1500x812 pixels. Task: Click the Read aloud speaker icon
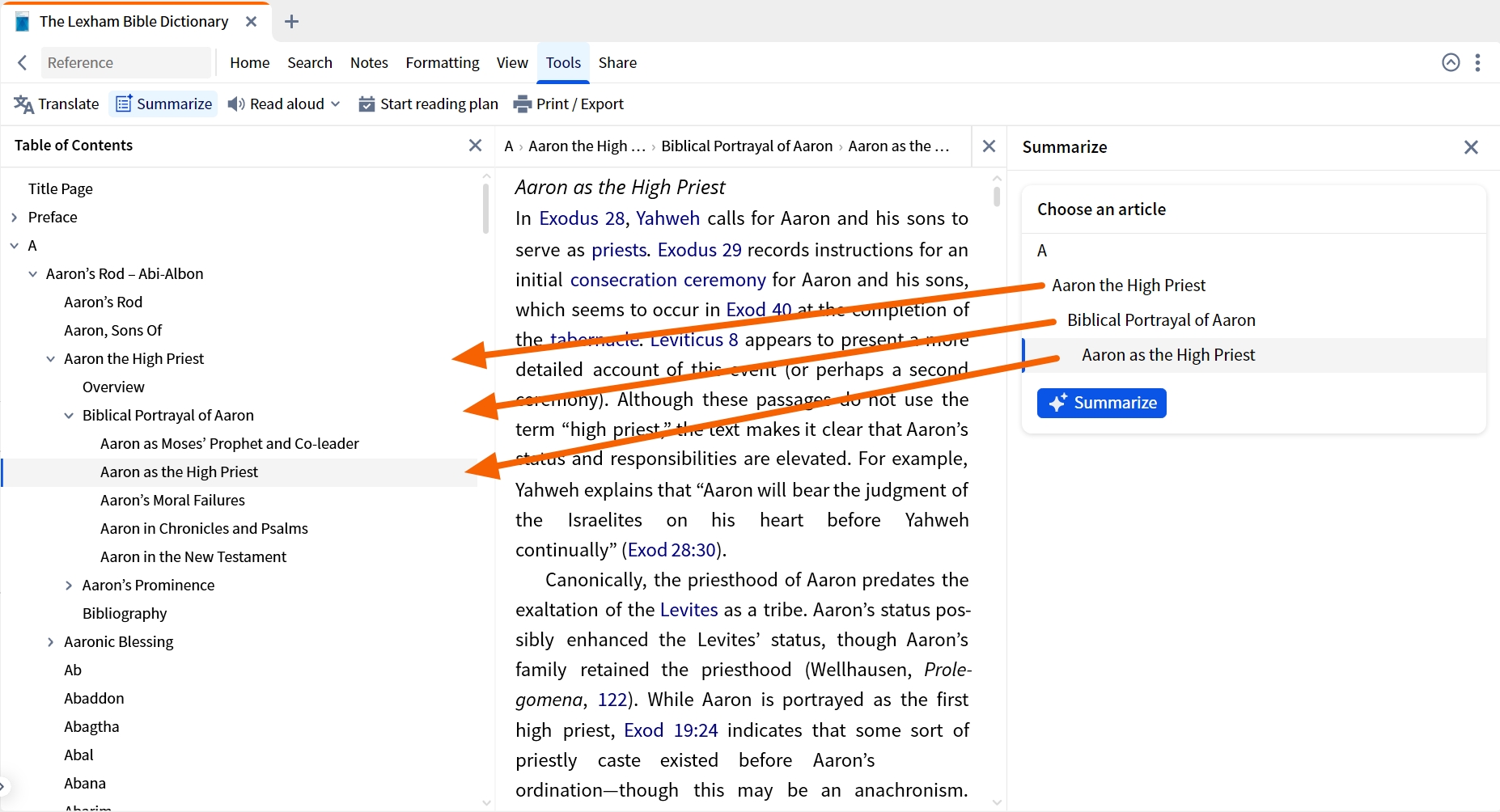pyautogui.click(x=235, y=104)
